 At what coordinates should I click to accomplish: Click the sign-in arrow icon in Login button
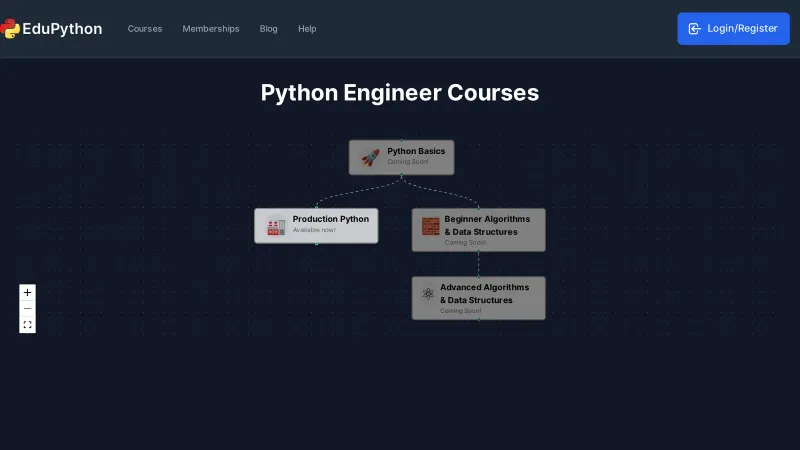tap(695, 29)
